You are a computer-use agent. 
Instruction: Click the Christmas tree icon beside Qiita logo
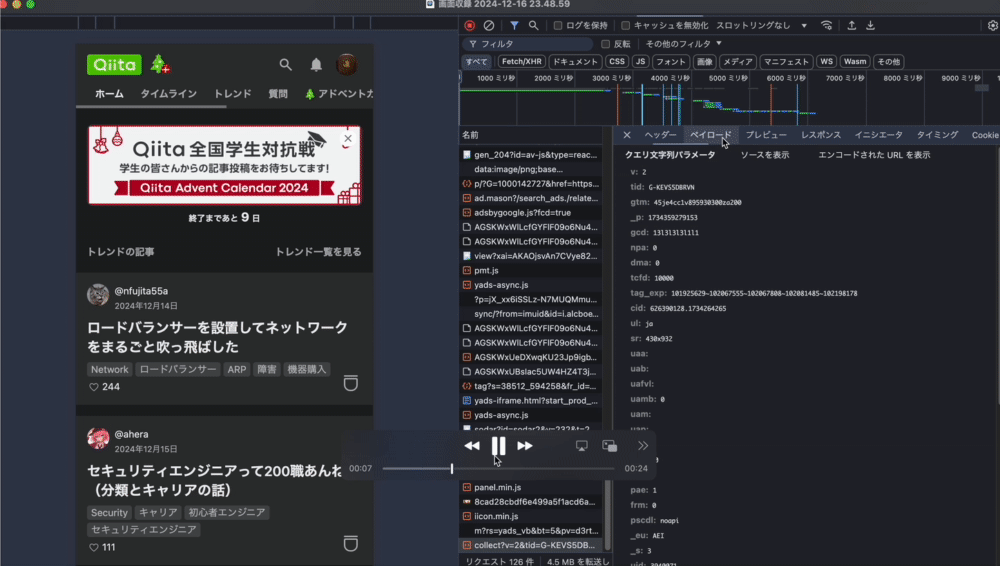(159, 64)
